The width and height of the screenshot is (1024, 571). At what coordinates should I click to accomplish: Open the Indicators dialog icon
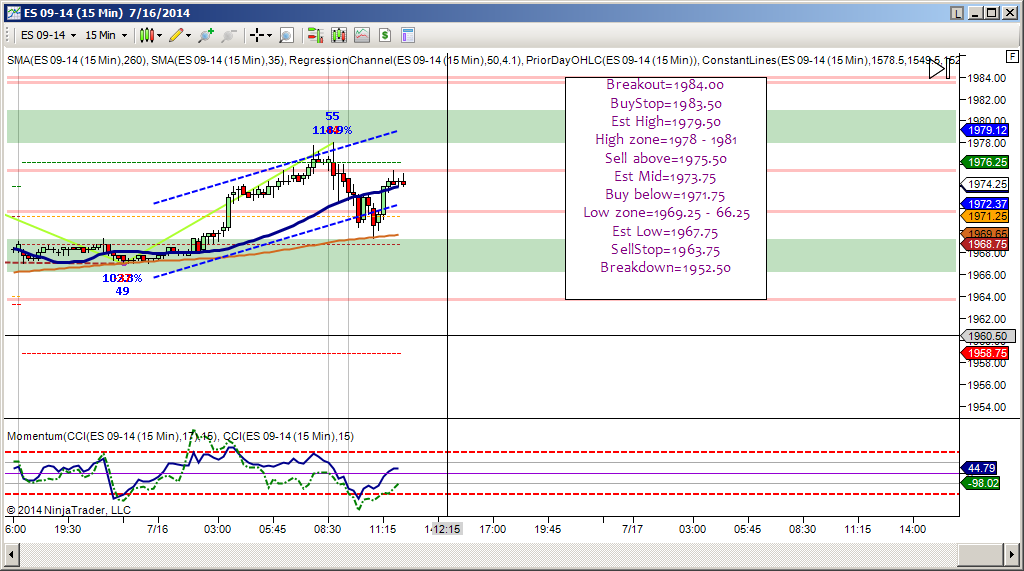(x=362, y=35)
